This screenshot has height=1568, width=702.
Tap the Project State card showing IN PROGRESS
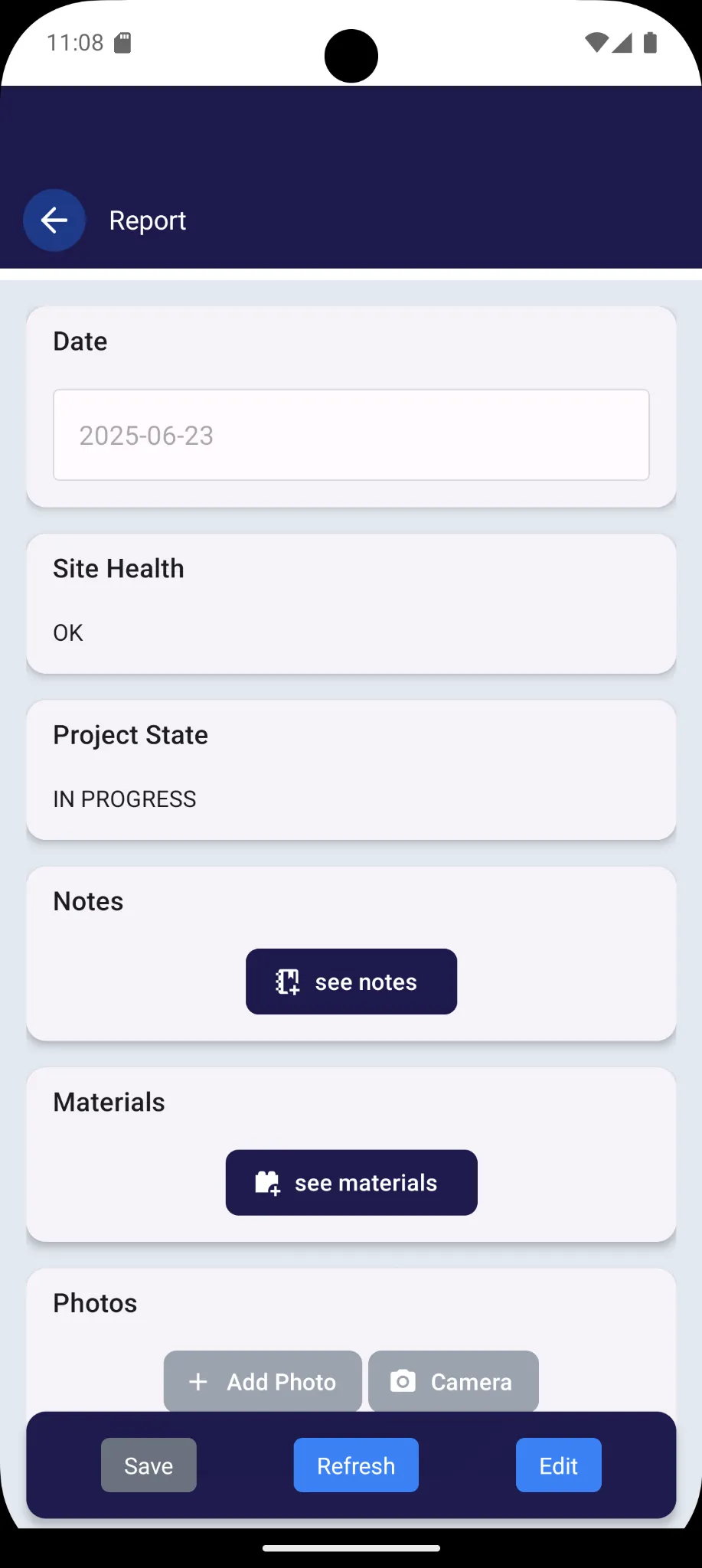coord(351,770)
